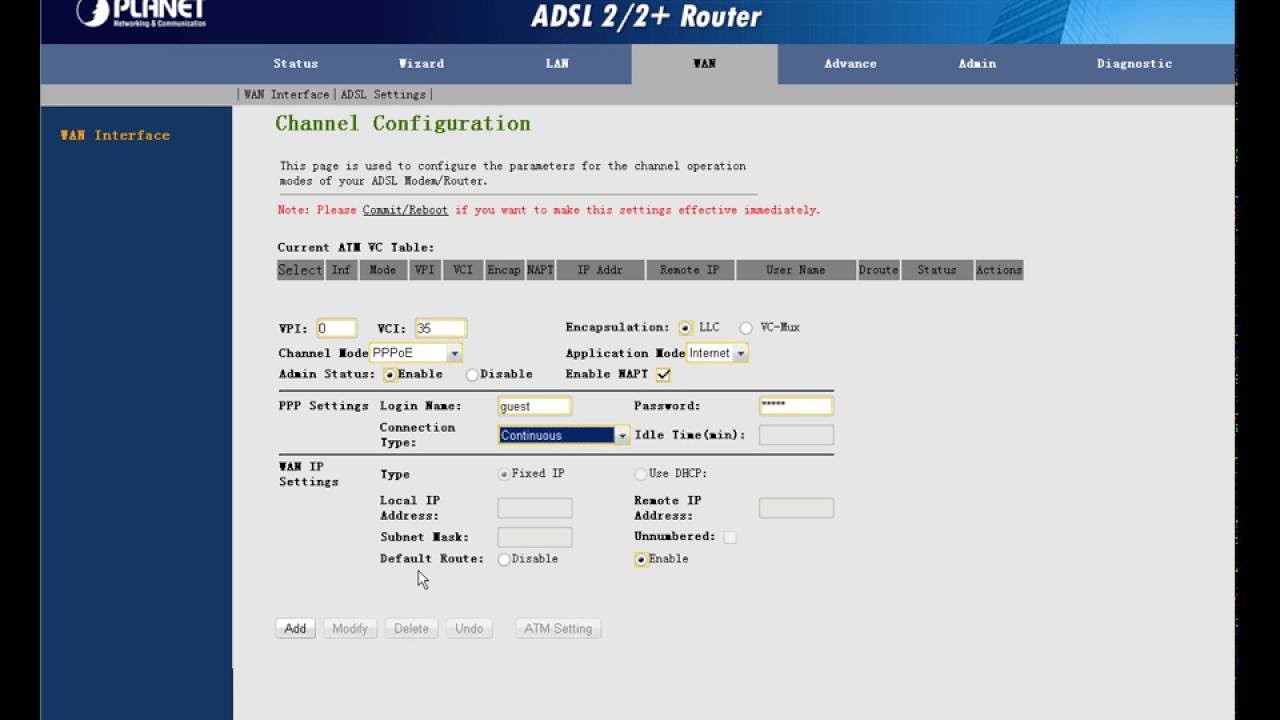Viewport: 1280px width, 720px height.
Task: Click the IP Addr column header
Action: (x=600, y=270)
